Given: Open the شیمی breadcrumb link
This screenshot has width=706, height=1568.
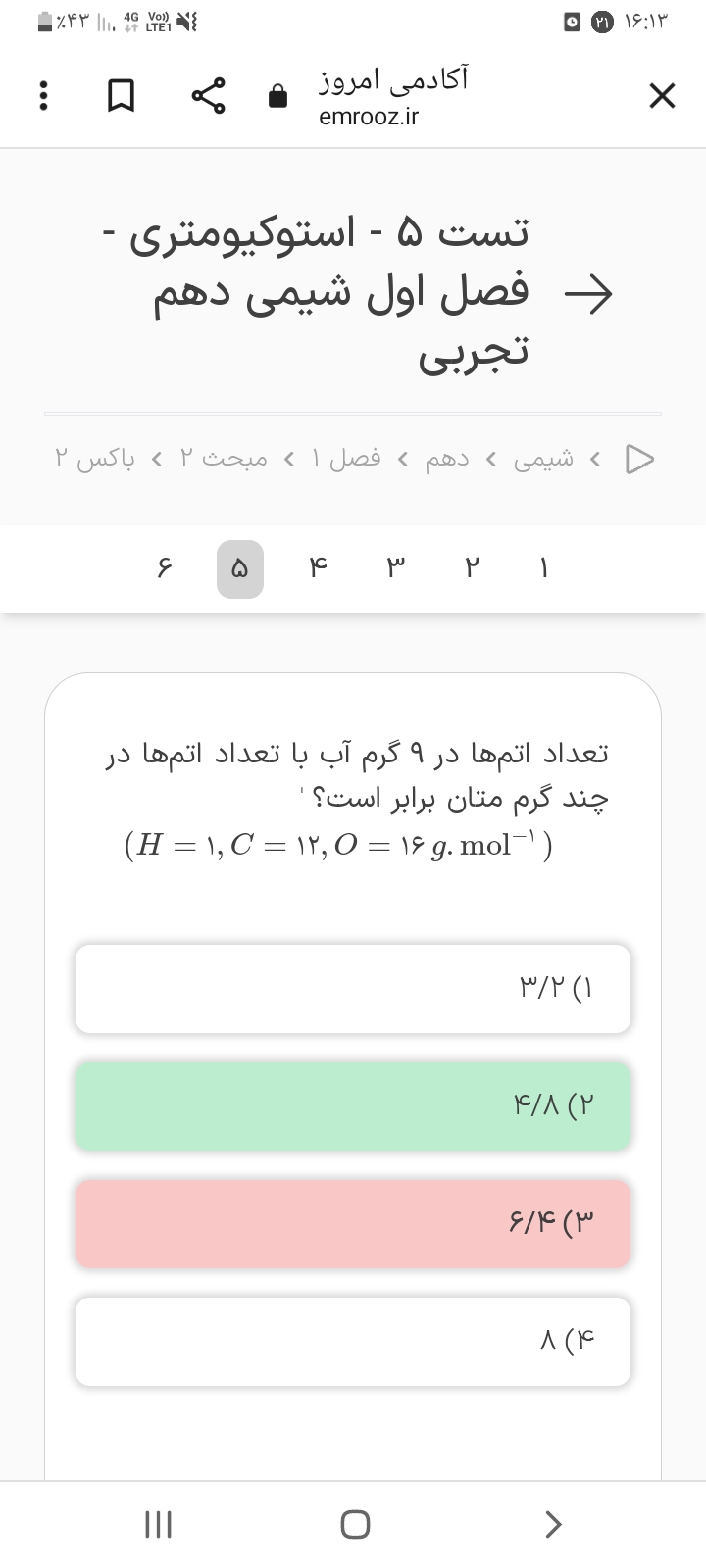Looking at the screenshot, I should [543, 459].
